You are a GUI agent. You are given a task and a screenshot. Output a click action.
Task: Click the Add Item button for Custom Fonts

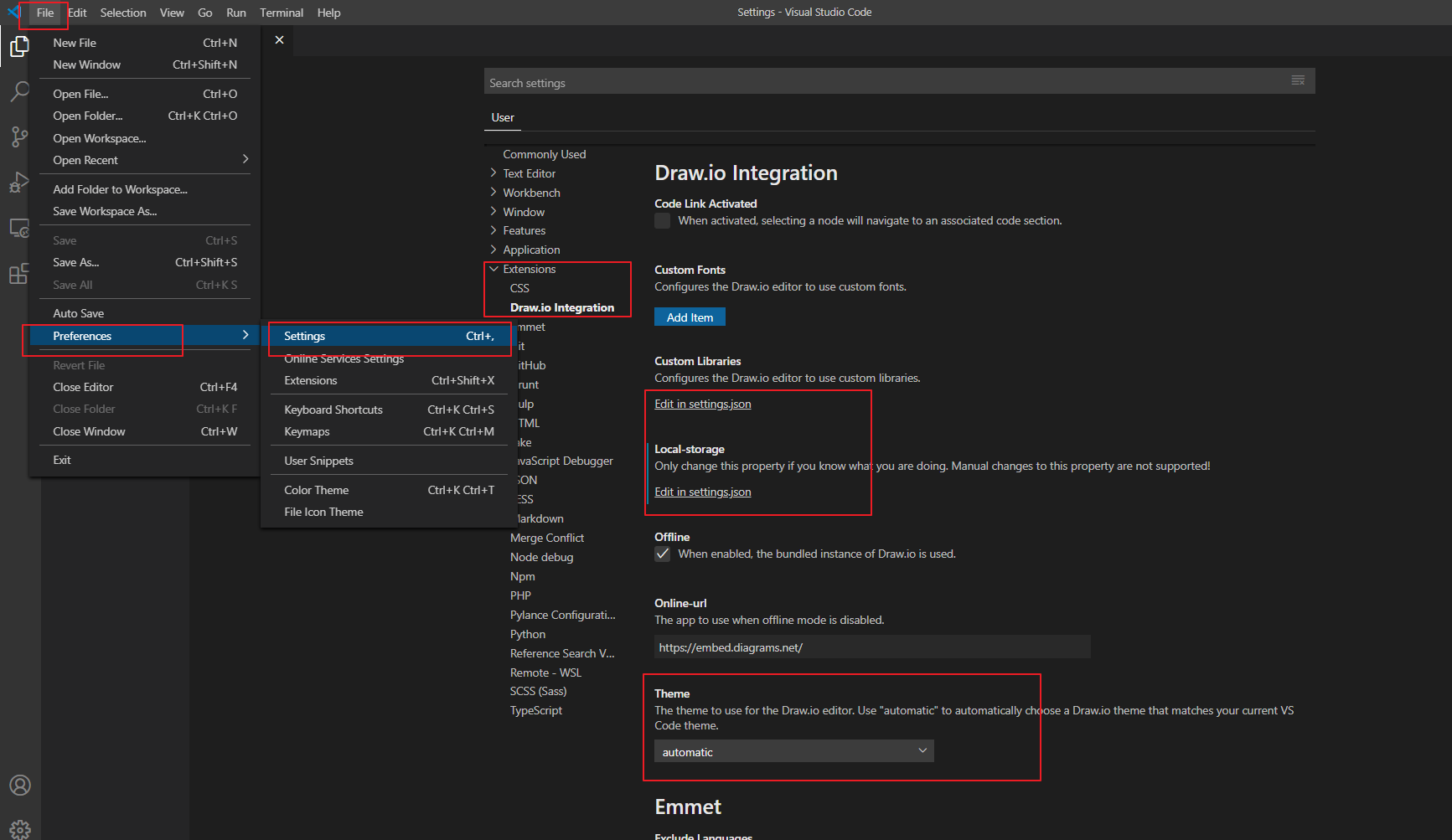[x=690, y=317]
